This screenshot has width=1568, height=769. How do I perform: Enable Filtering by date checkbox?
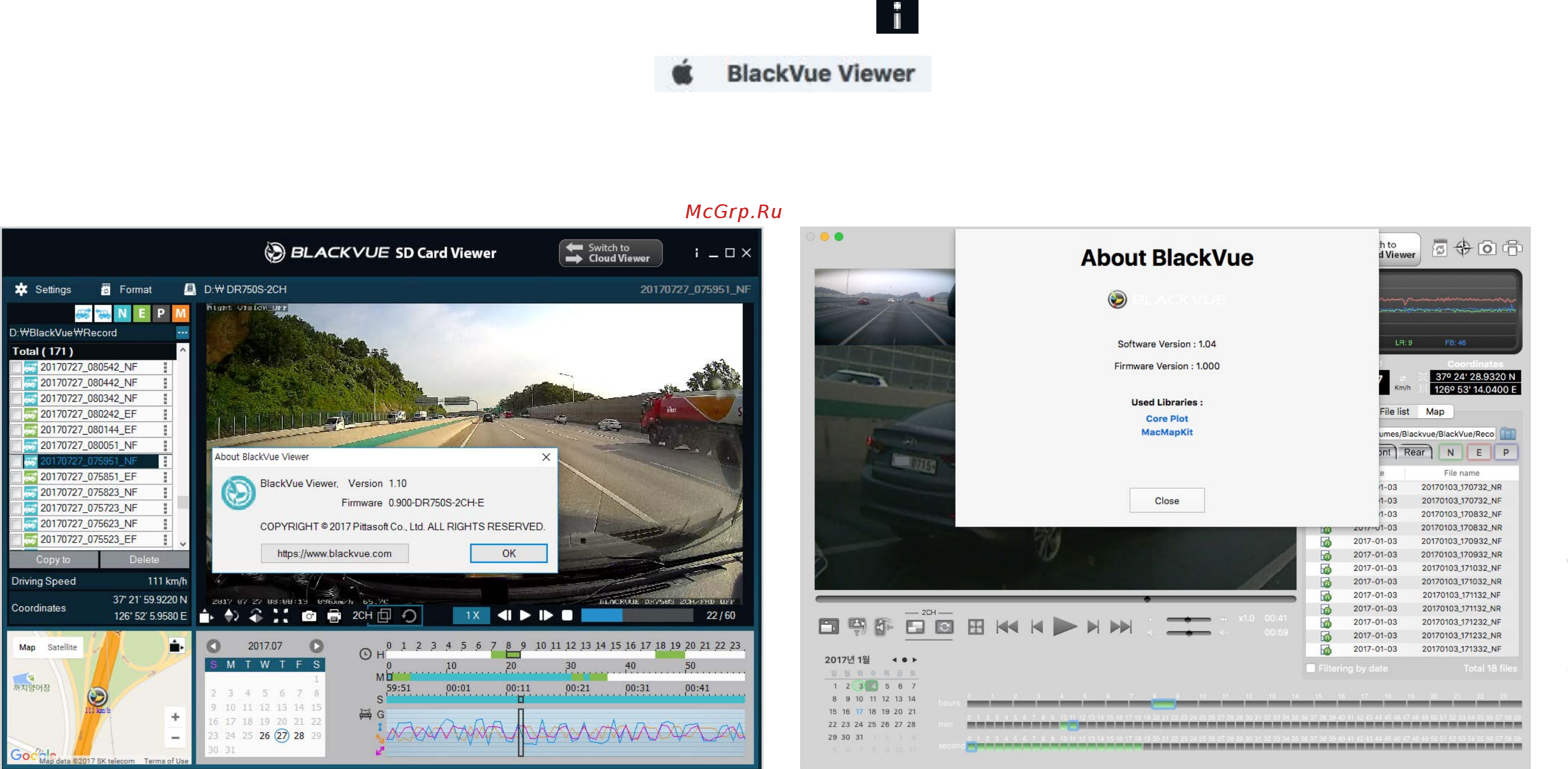point(1312,667)
